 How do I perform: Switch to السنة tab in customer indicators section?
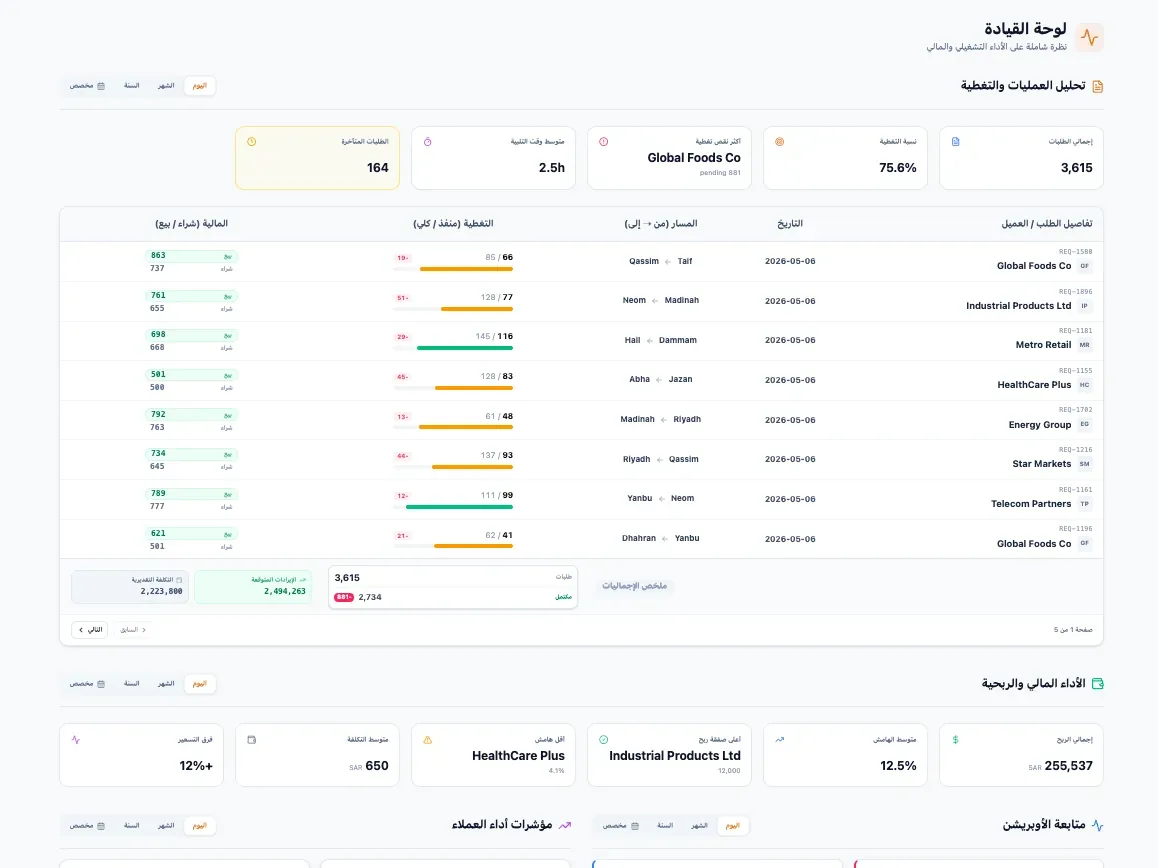coord(131,826)
